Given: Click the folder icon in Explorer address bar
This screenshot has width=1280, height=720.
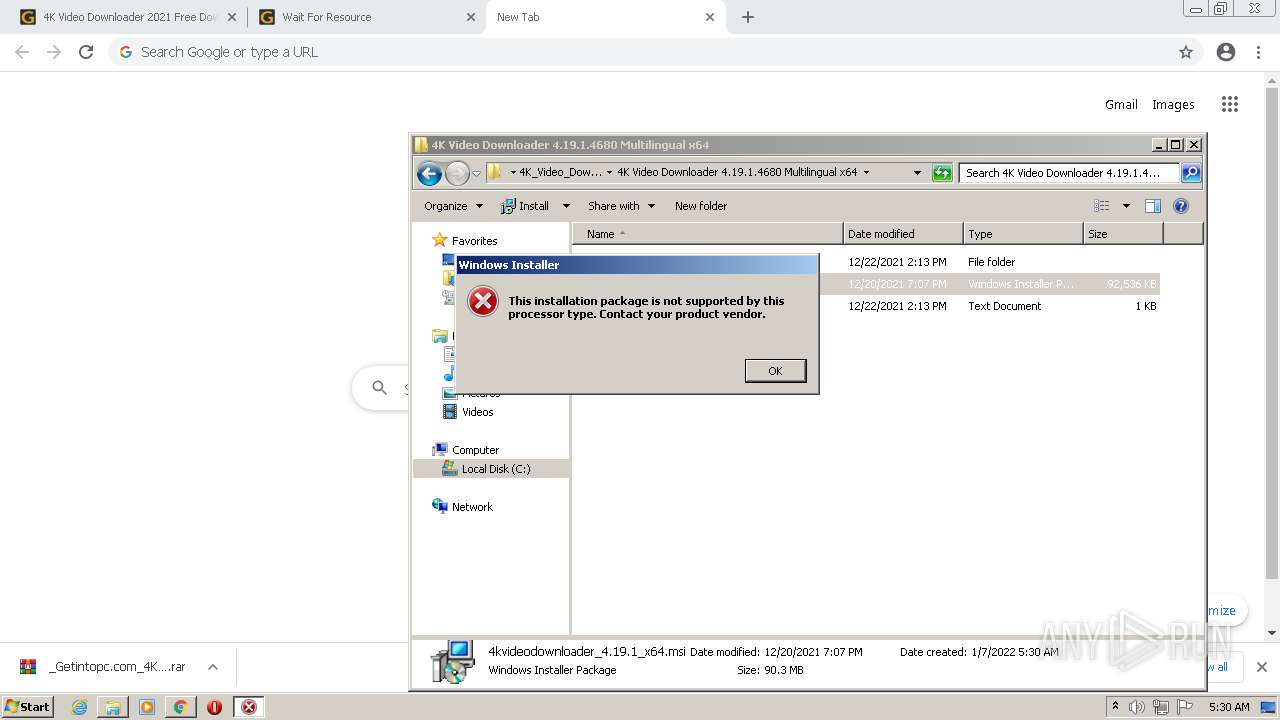Looking at the screenshot, I should (x=494, y=172).
